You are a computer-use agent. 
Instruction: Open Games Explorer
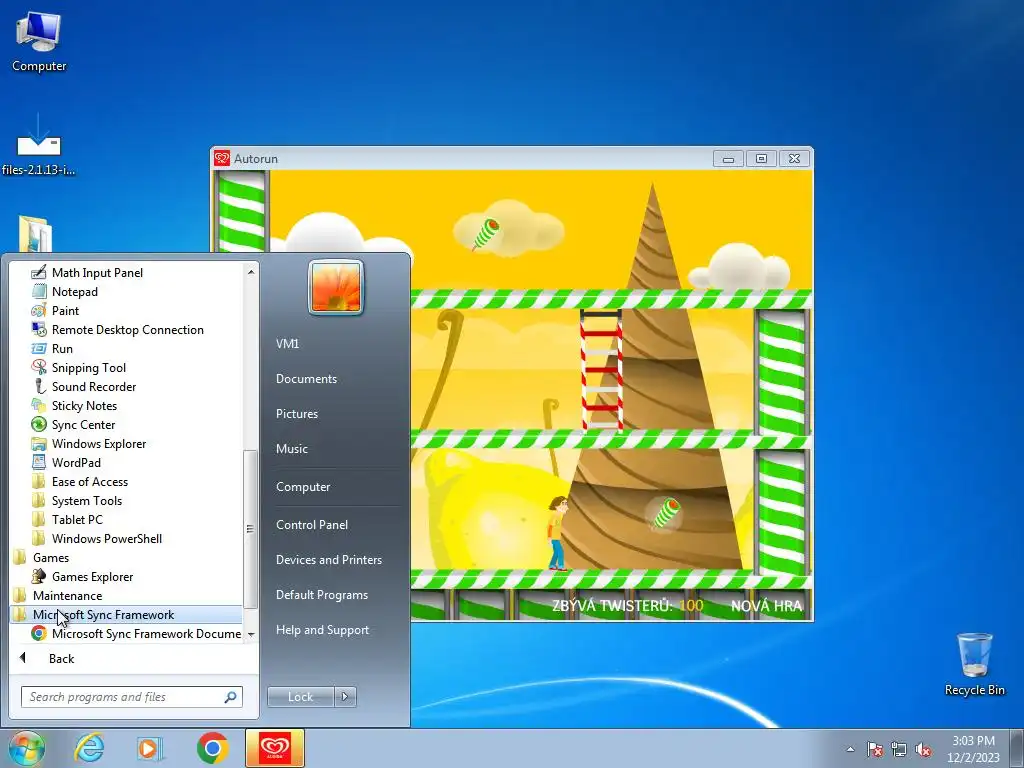[92, 576]
